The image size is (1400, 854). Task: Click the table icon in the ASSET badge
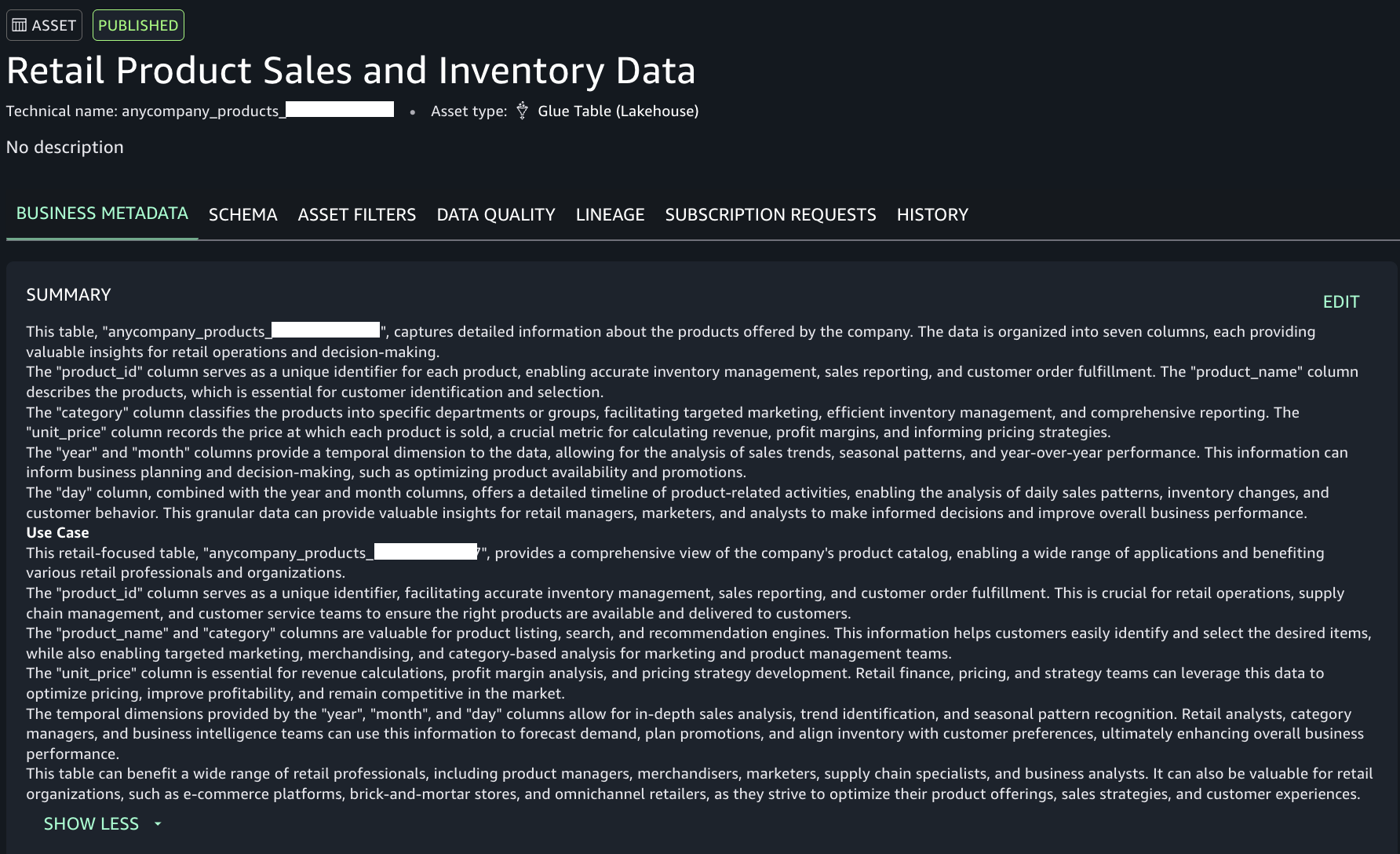tap(20, 25)
